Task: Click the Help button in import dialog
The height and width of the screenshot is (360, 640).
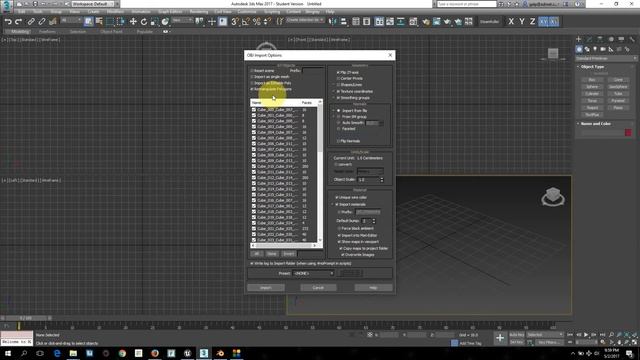Action: 373,288
